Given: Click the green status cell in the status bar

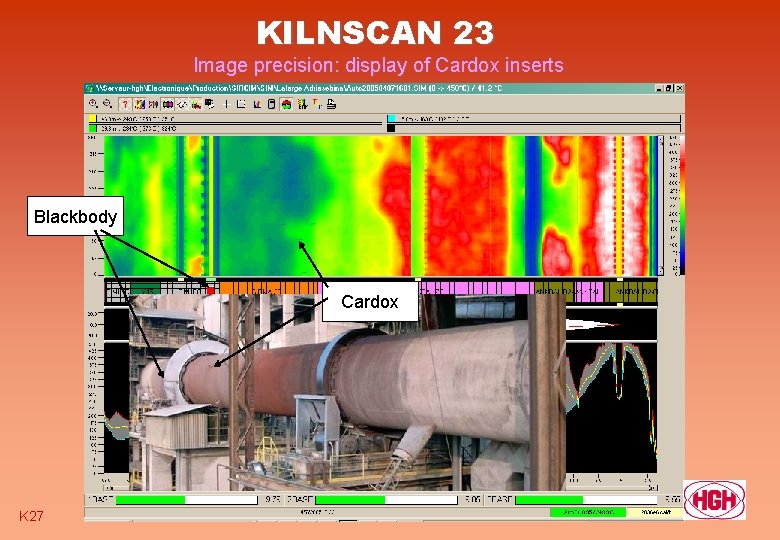Looking at the screenshot, I should (x=587, y=512).
